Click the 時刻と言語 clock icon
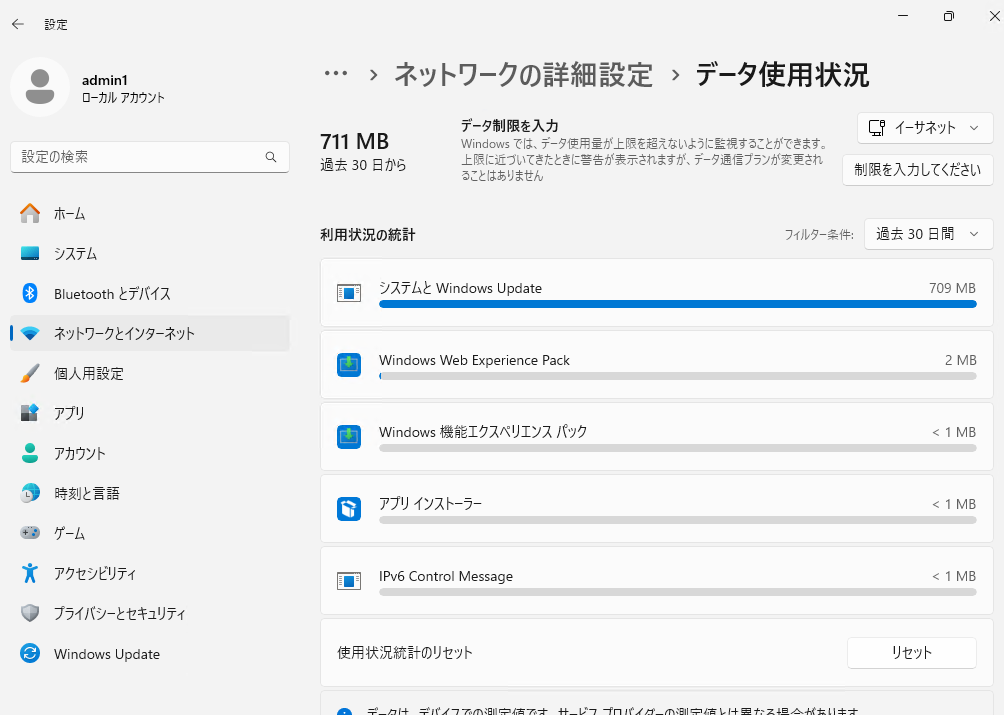This screenshot has width=1004, height=715. (30, 493)
